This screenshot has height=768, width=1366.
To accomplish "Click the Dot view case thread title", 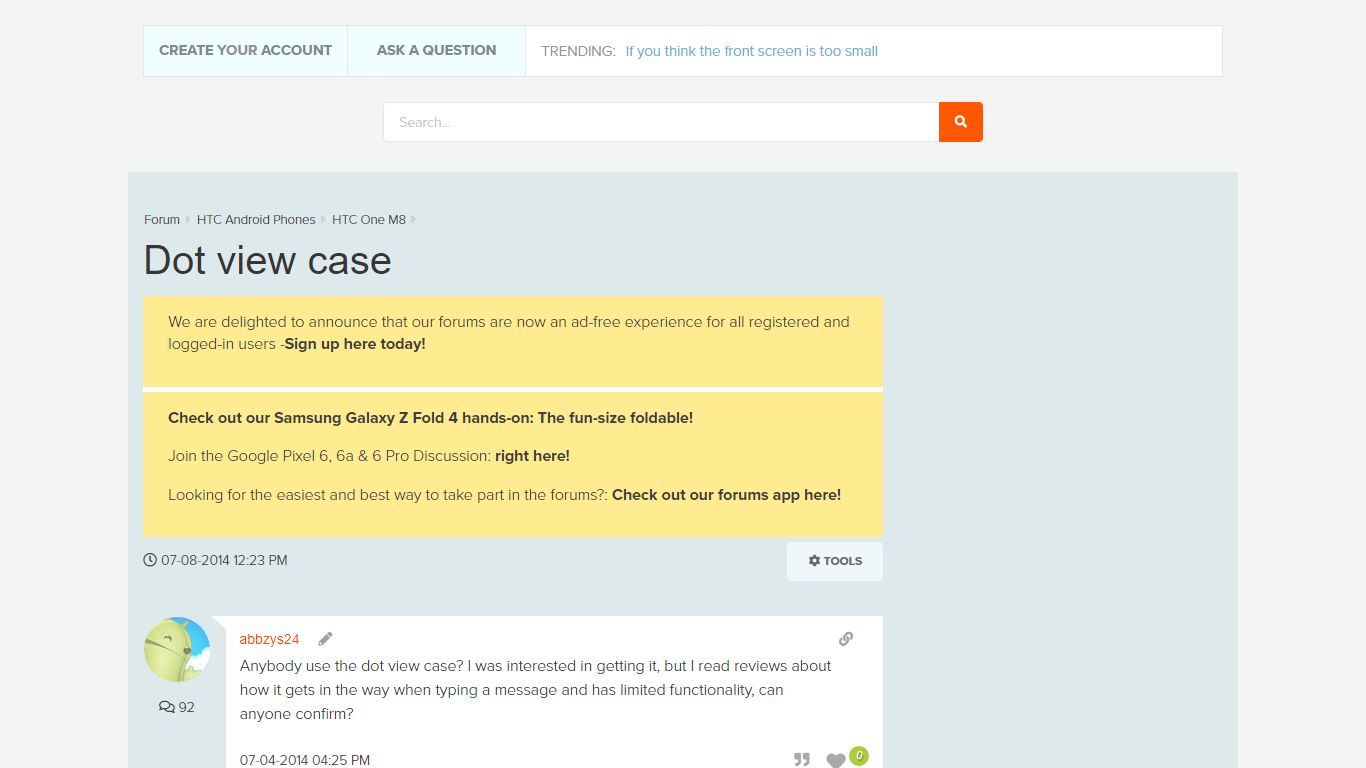I will [268, 260].
